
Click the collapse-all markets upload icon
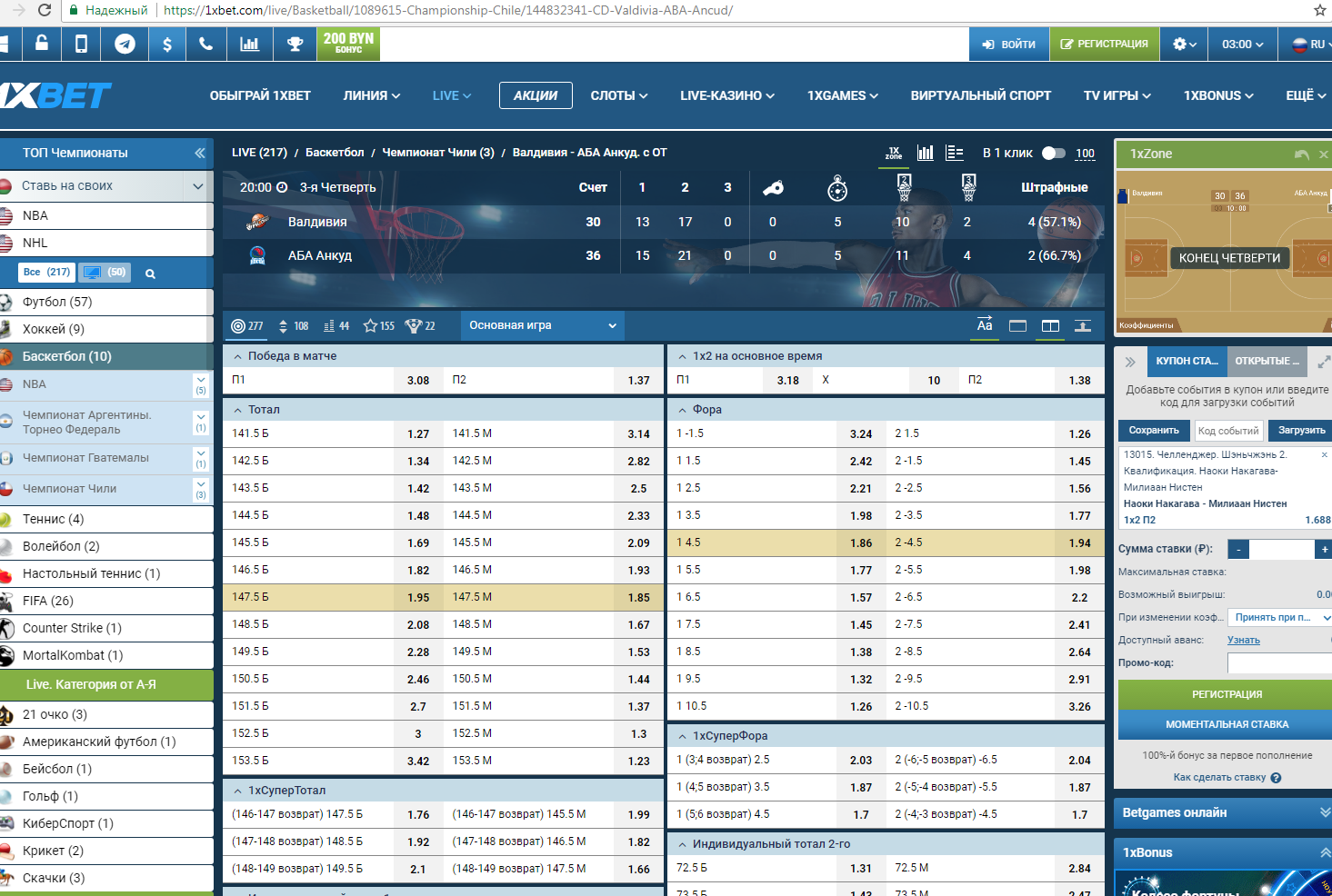click(1083, 325)
